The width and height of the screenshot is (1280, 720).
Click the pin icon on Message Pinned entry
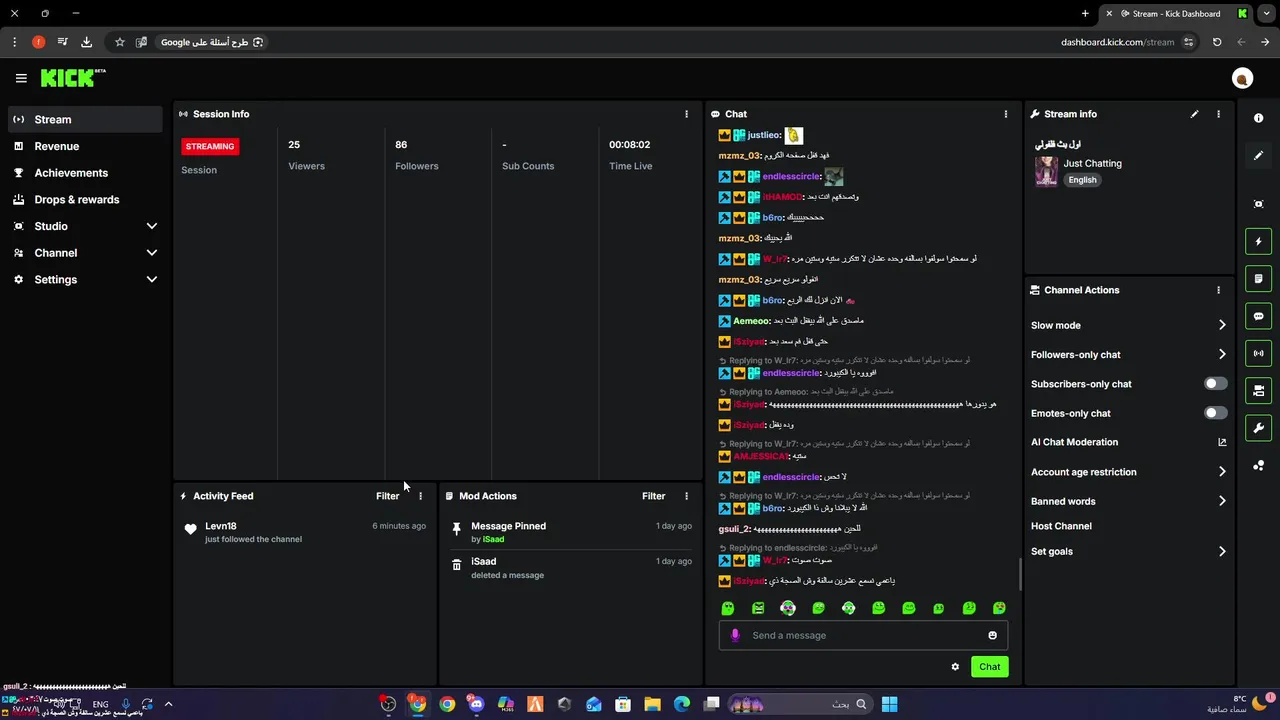pyautogui.click(x=456, y=528)
